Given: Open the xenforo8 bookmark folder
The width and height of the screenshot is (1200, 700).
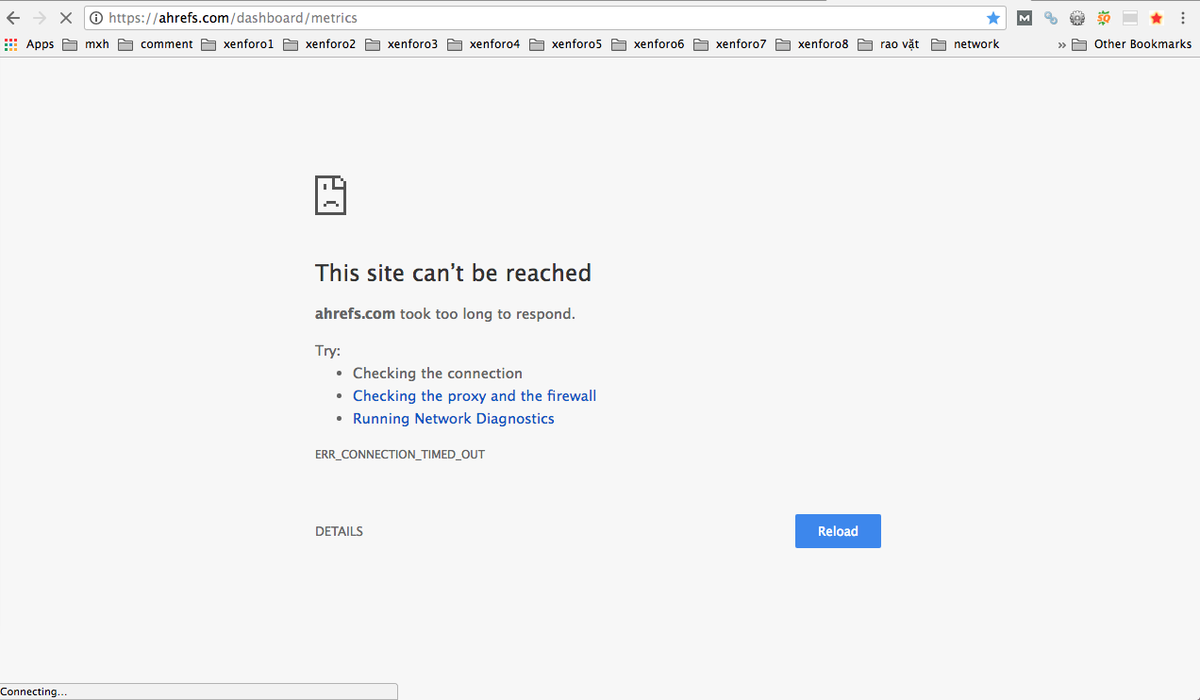Looking at the screenshot, I should tap(811, 44).
